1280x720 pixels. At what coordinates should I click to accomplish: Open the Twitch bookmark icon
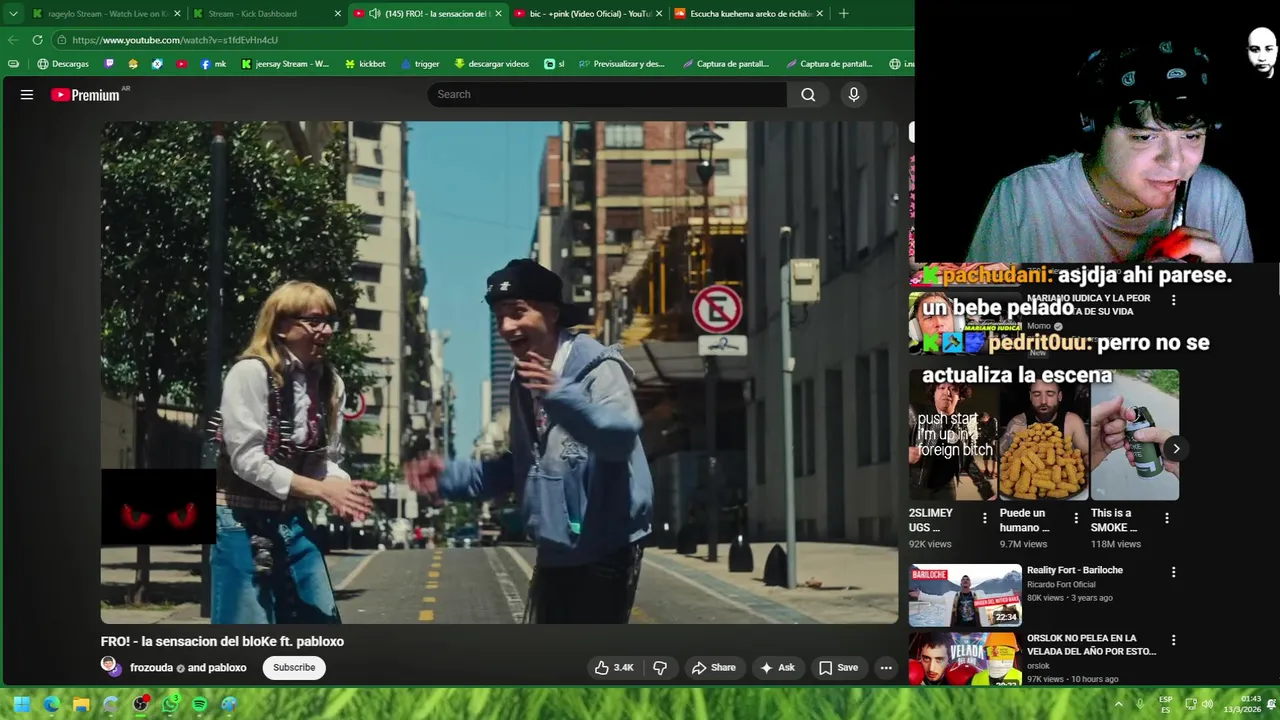pos(110,64)
